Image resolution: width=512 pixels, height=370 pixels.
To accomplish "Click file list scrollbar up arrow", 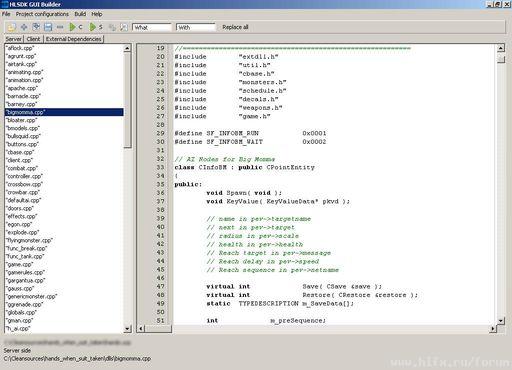I will 127,48.
